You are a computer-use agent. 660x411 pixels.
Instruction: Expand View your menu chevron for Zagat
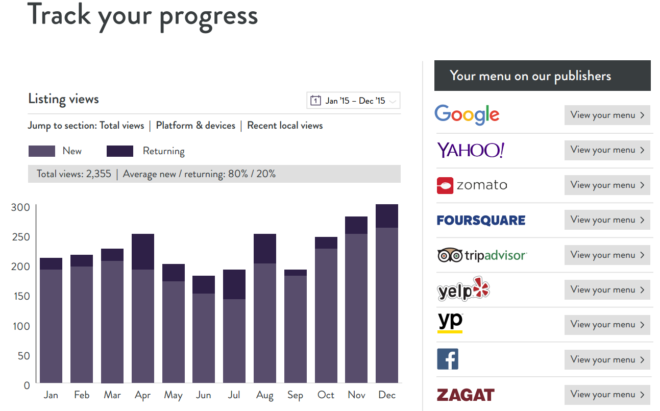point(642,395)
